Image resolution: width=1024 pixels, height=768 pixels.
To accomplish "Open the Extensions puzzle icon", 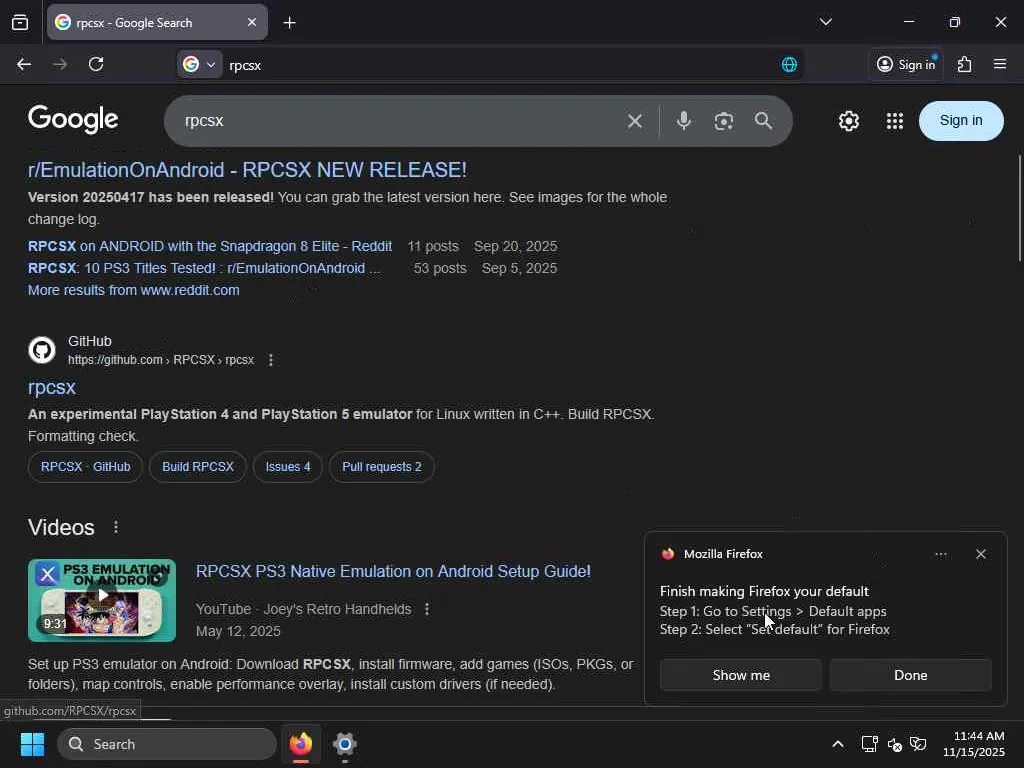I will point(965,64).
